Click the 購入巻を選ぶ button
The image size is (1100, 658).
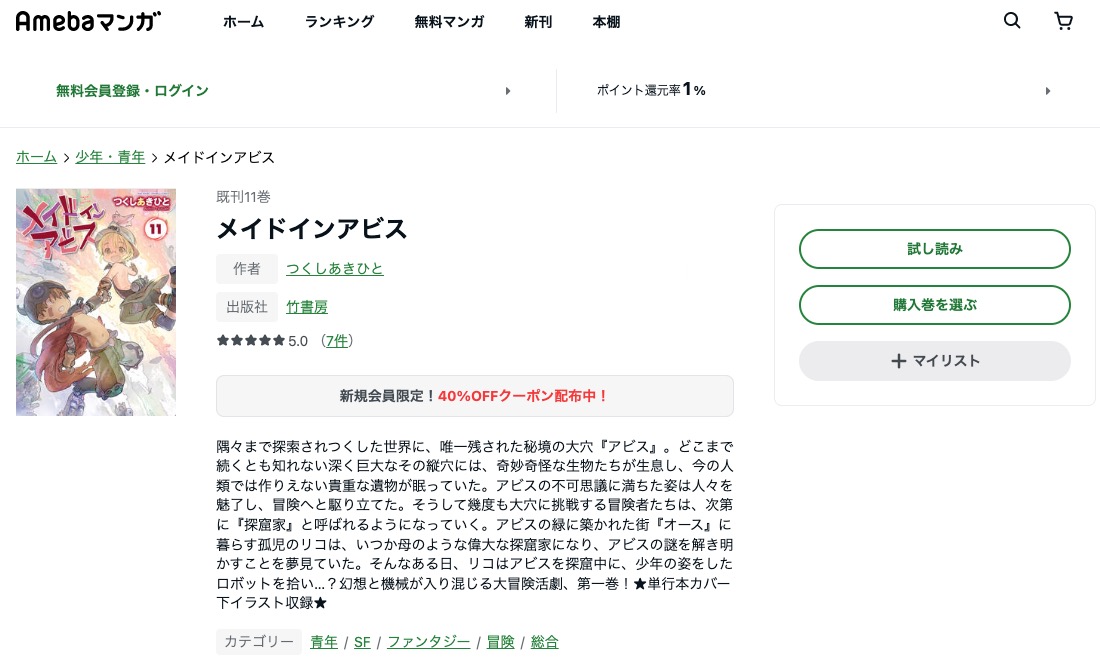(934, 304)
